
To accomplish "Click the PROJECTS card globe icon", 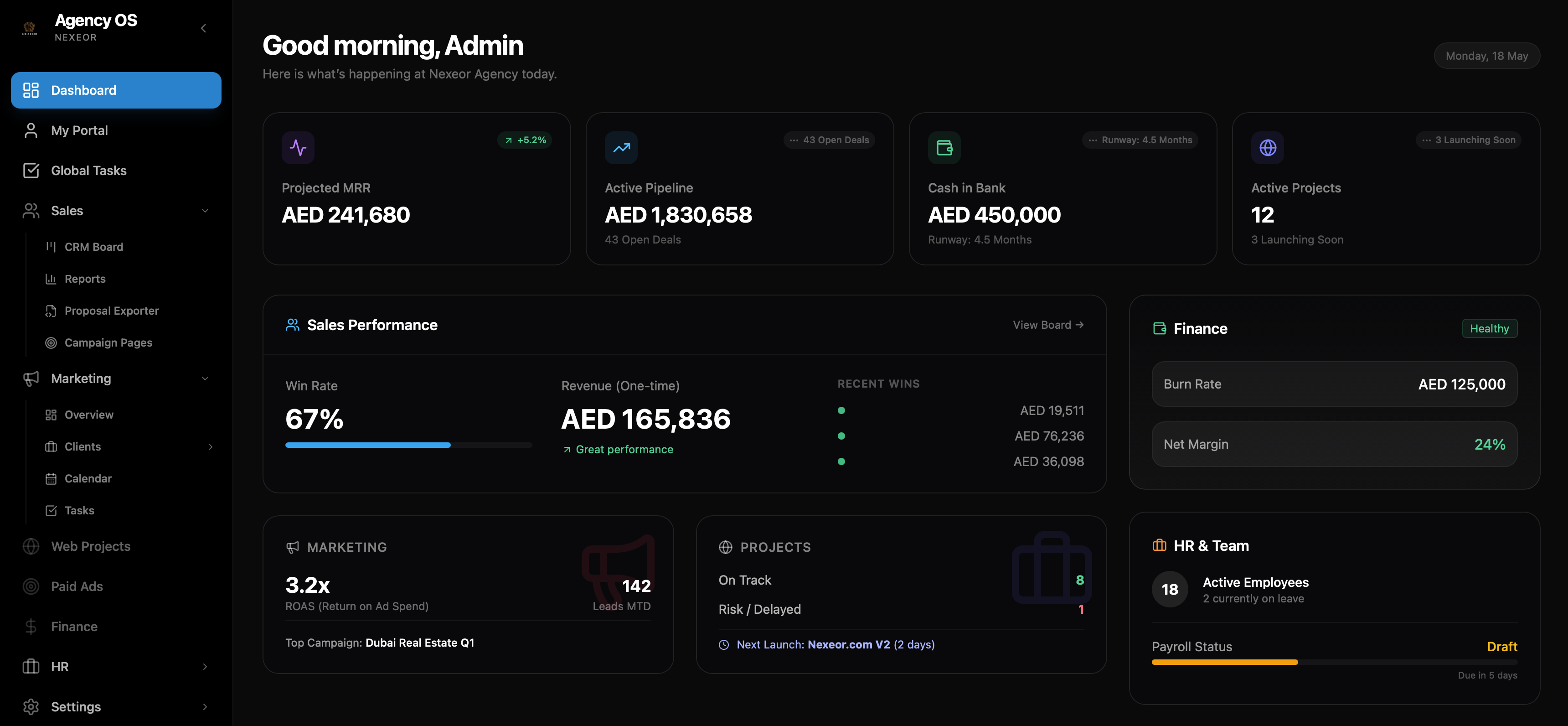I will point(726,548).
